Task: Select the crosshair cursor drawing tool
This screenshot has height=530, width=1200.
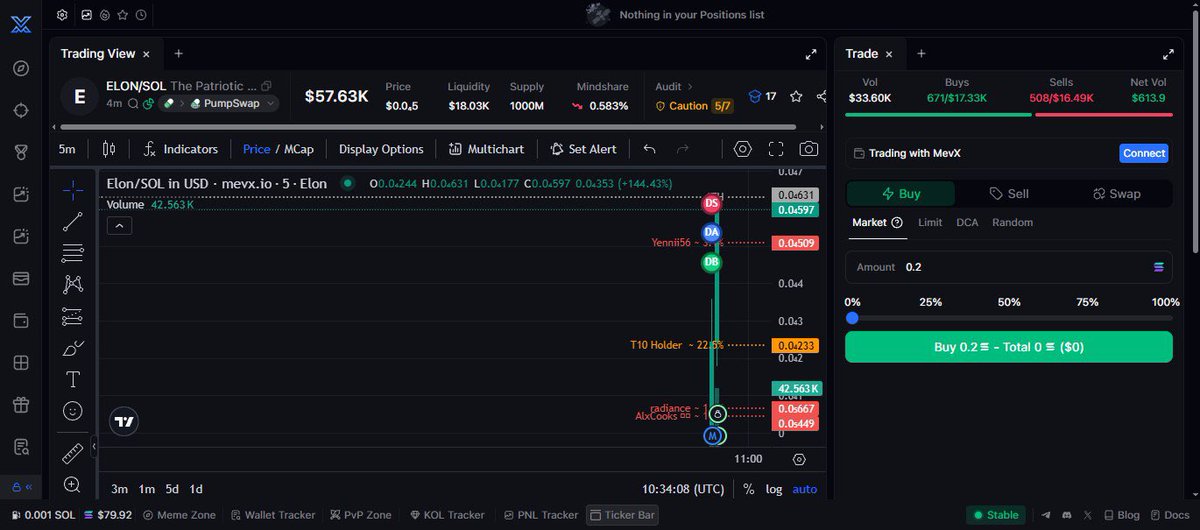Action: (x=73, y=189)
